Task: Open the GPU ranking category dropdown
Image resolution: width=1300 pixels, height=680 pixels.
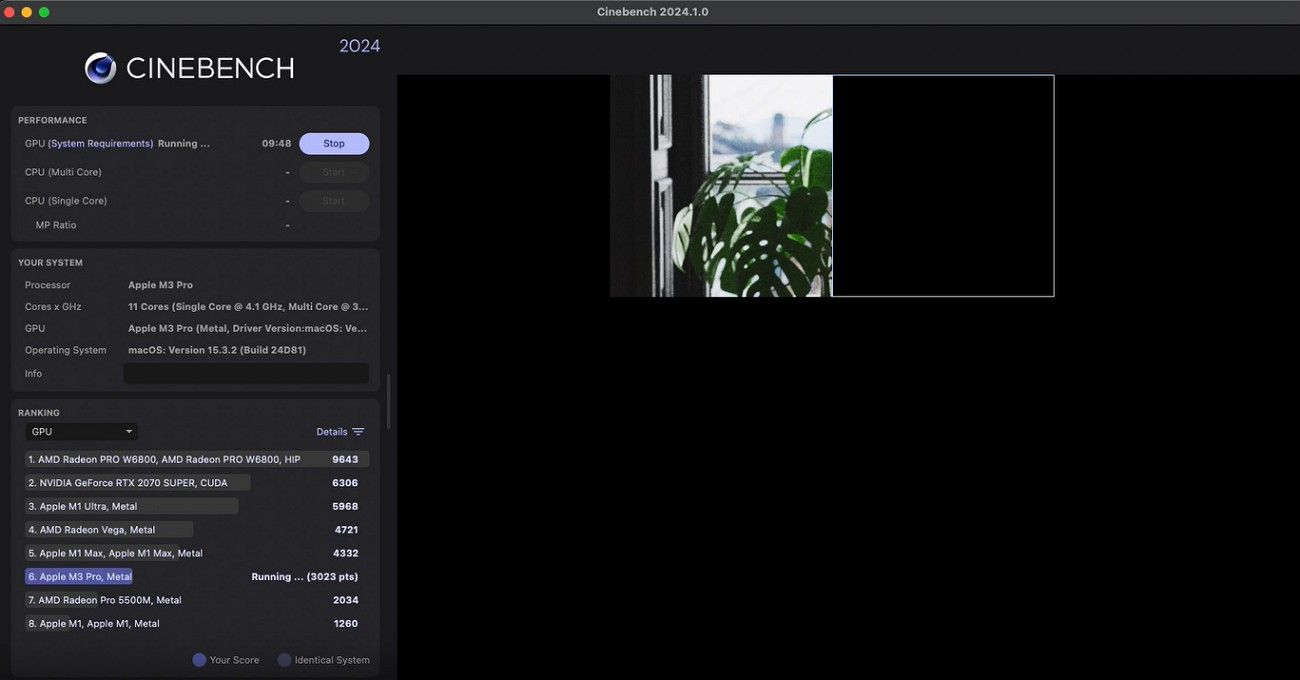Action: click(x=81, y=432)
